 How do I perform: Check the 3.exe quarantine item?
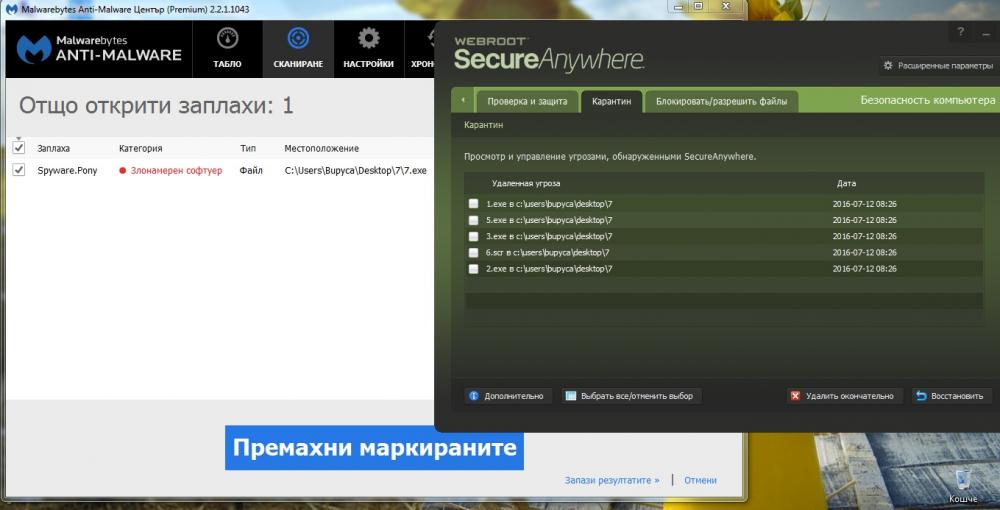[x=473, y=237]
